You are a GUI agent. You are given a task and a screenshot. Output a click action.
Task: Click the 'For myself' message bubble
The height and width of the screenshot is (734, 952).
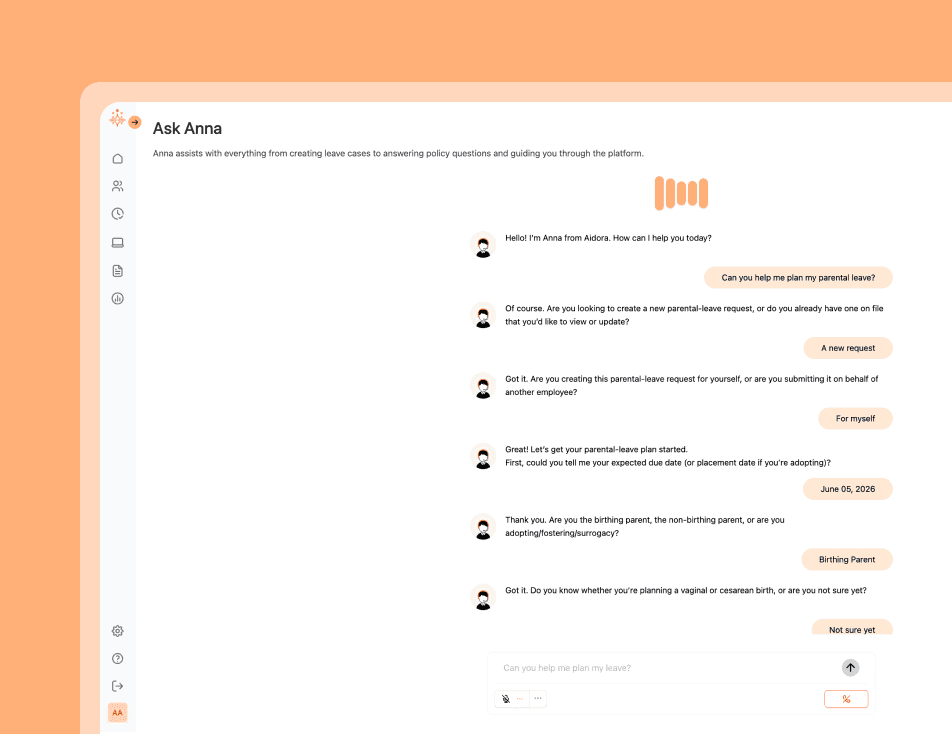855,418
